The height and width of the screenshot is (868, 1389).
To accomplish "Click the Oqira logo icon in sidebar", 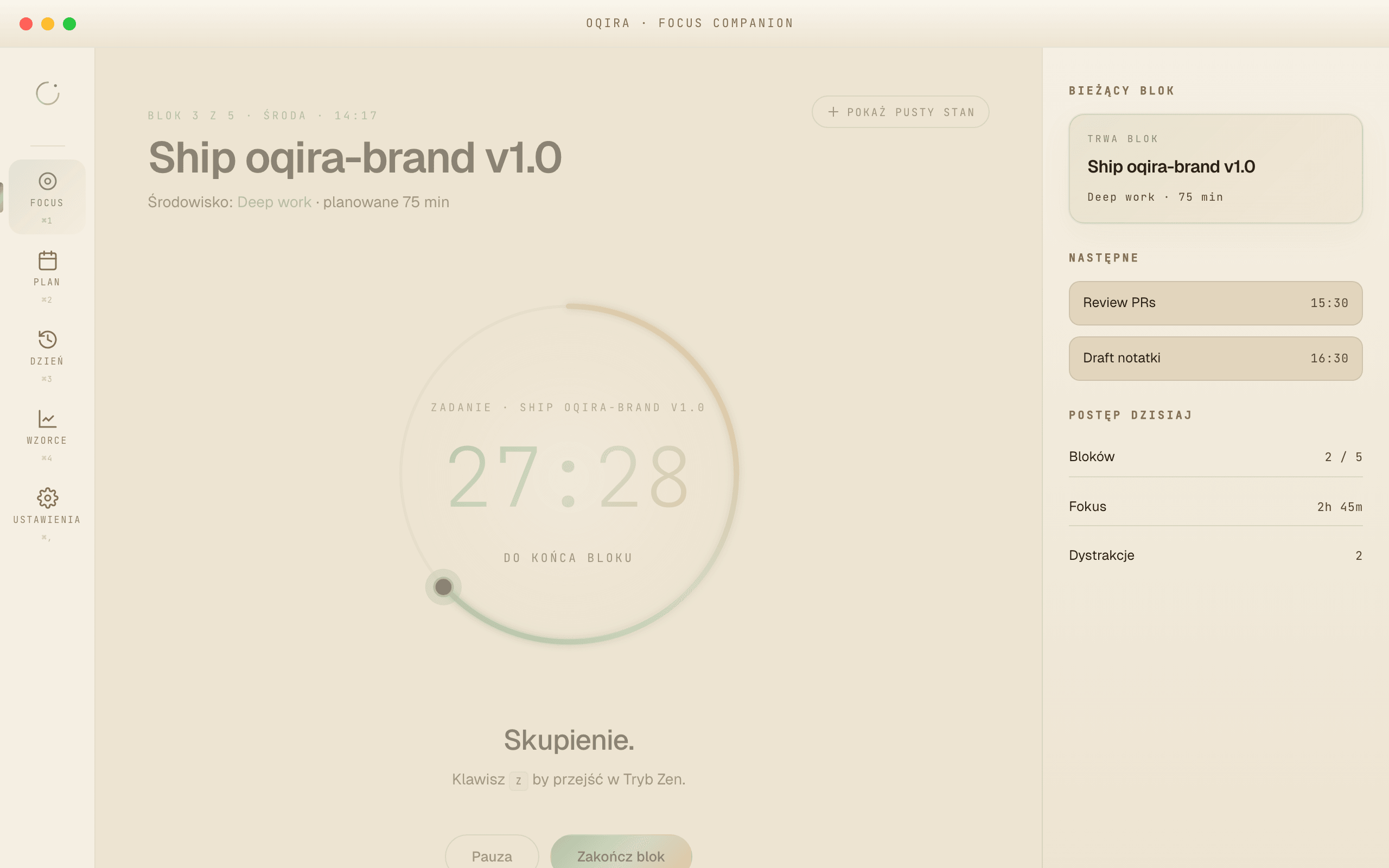I will coord(48,93).
